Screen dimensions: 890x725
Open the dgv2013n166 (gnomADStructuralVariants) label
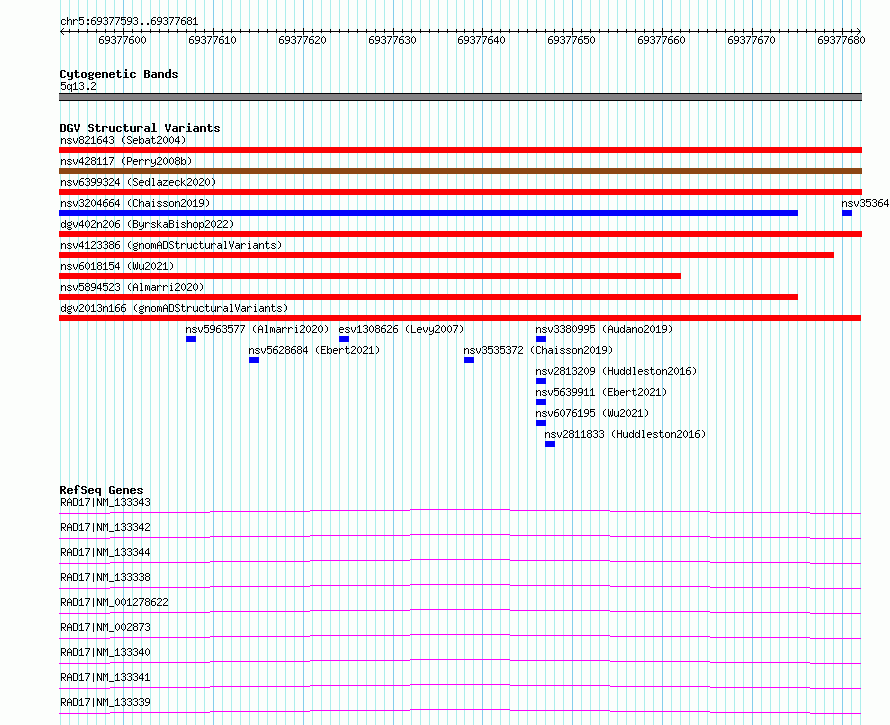[x=174, y=308]
